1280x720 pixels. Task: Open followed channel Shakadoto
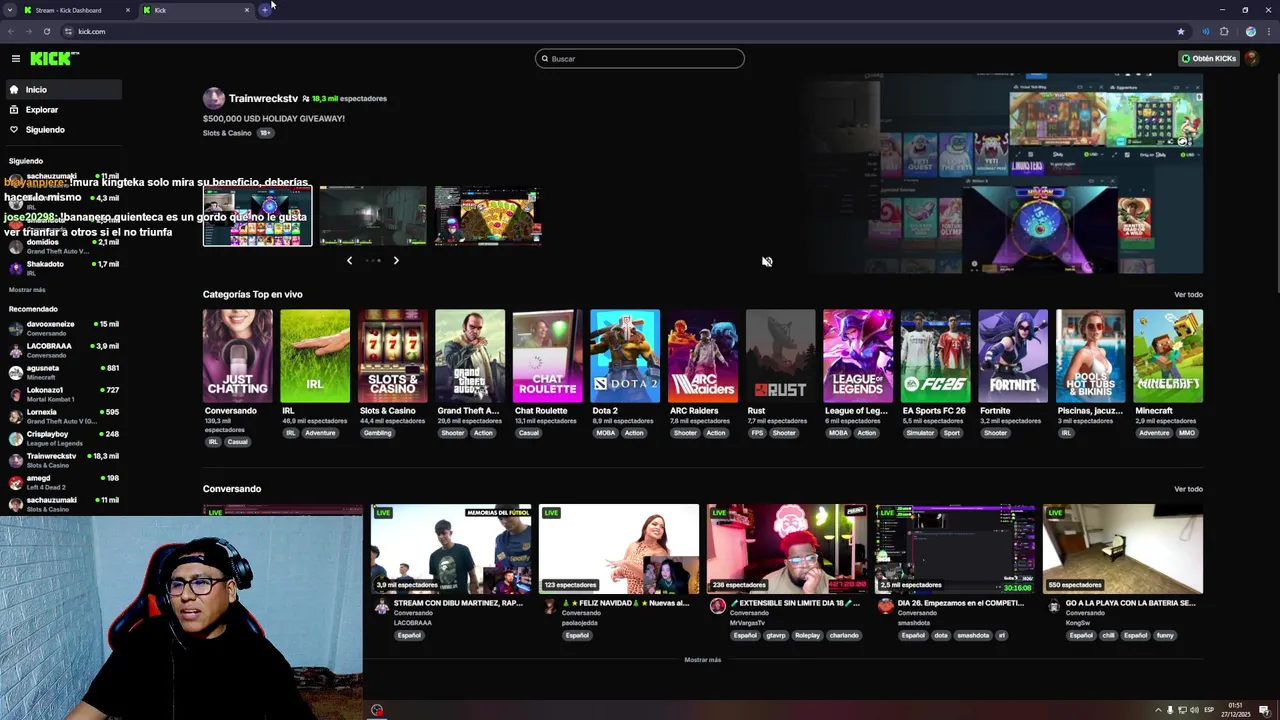[62, 268]
